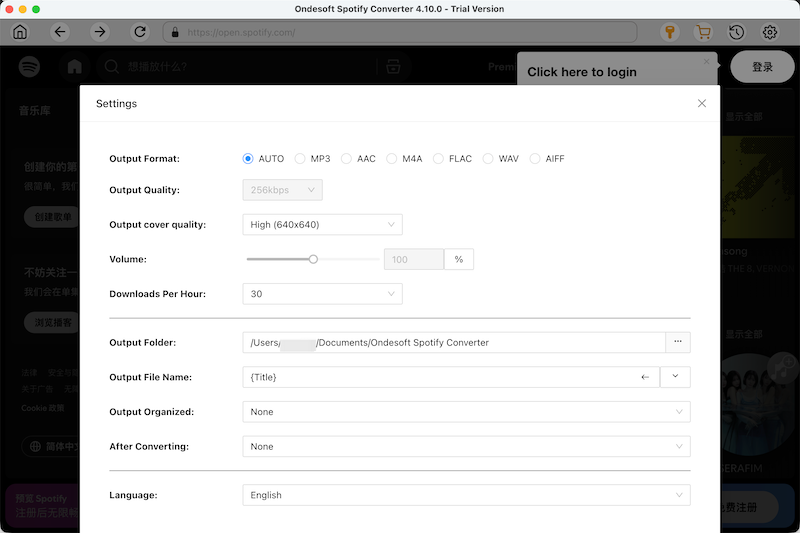Click the 显示全部 link near the top right

coord(744,117)
